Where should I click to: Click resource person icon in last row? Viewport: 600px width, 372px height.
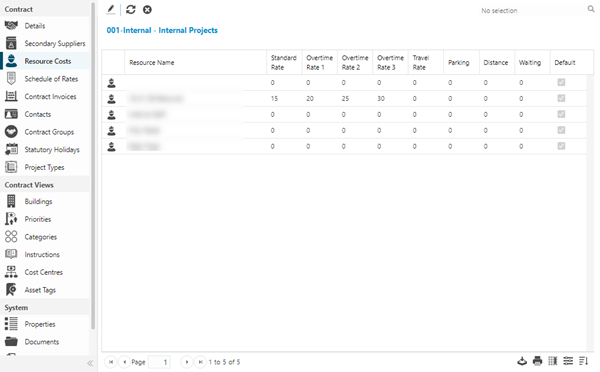111,146
